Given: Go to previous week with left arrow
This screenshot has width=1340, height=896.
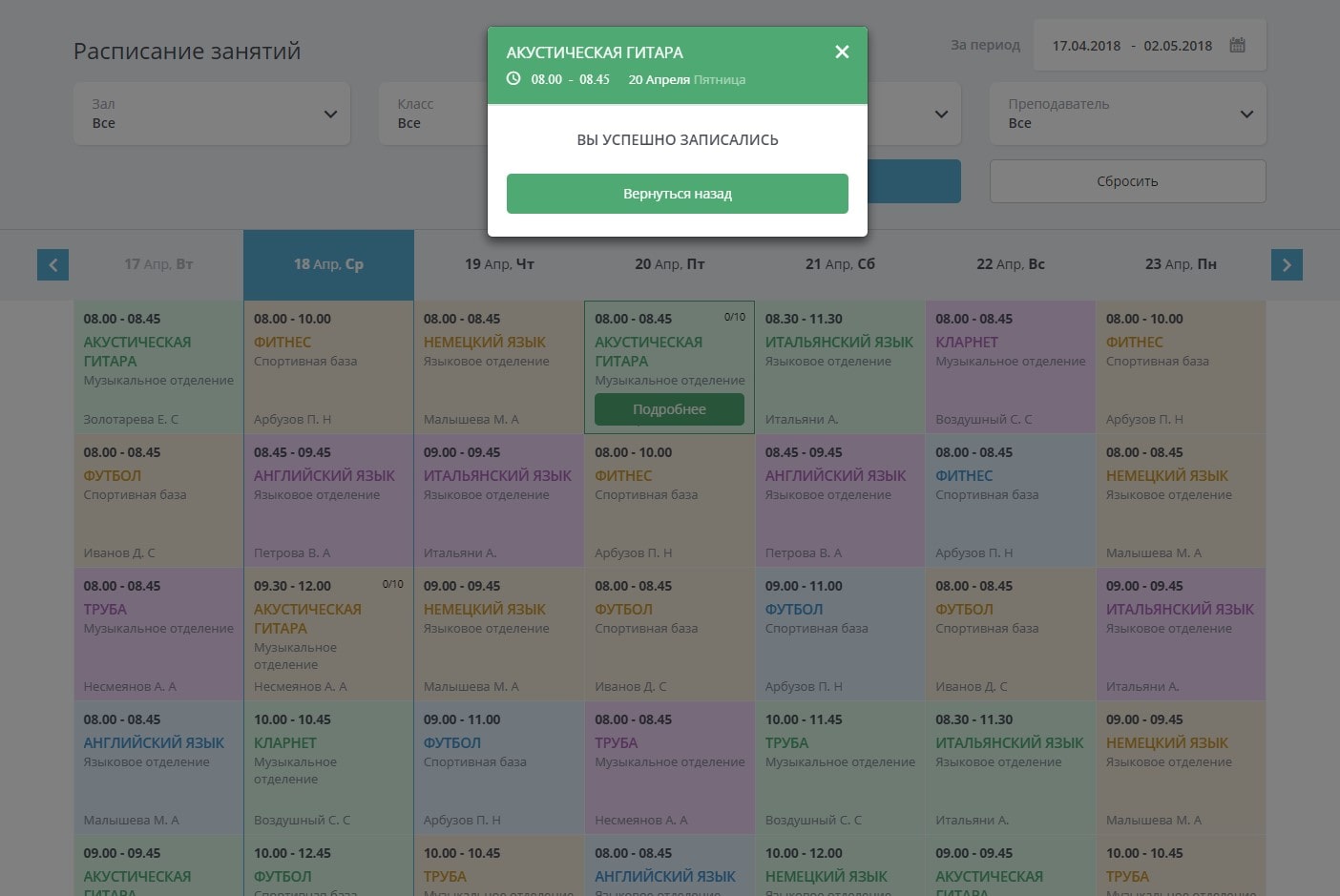Looking at the screenshot, I should point(52,264).
